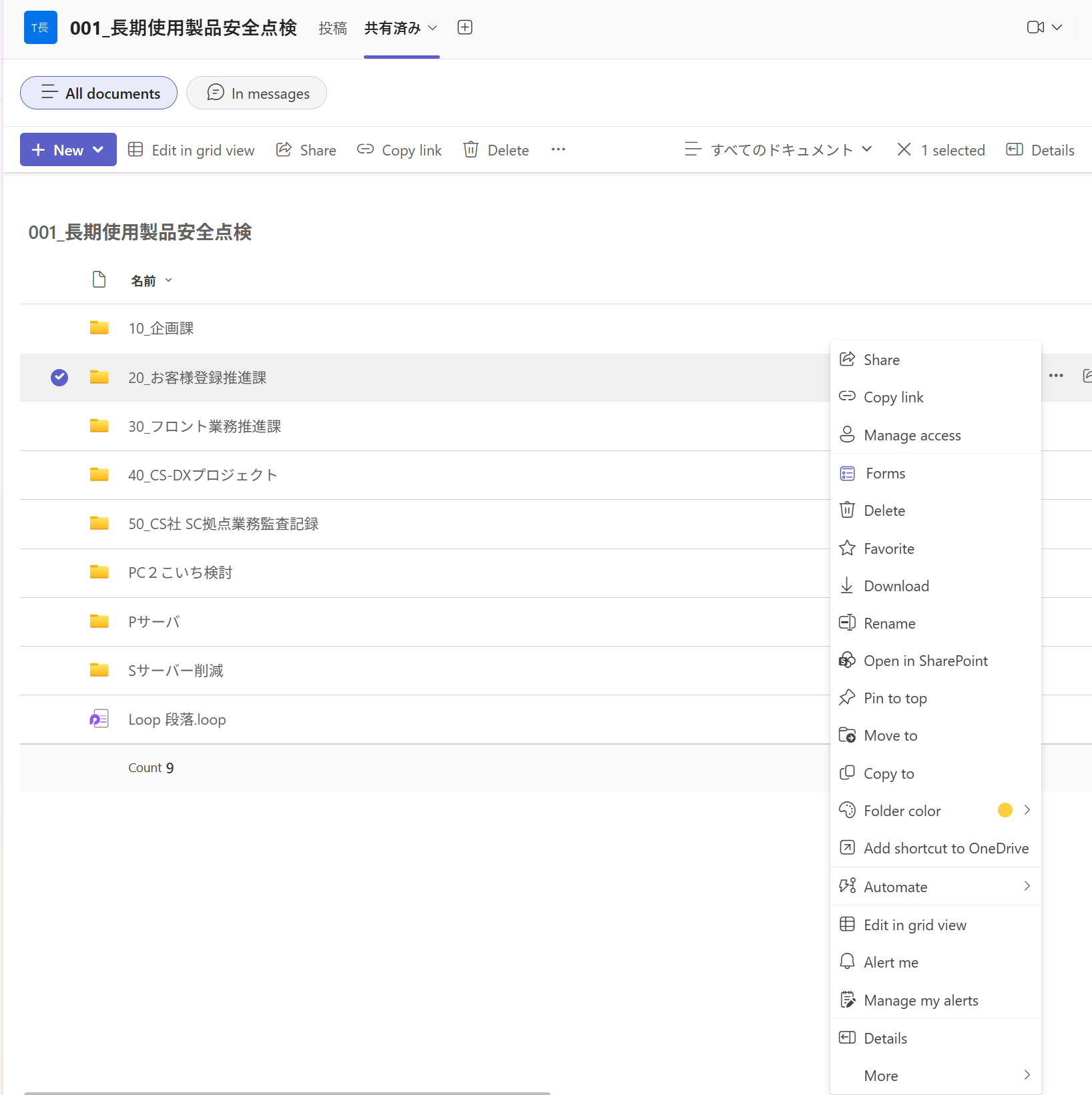The width and height of the screenshot is (1092, 1095).
Task: Choose Pin to top in context menu
Action: tap(936, 698)
